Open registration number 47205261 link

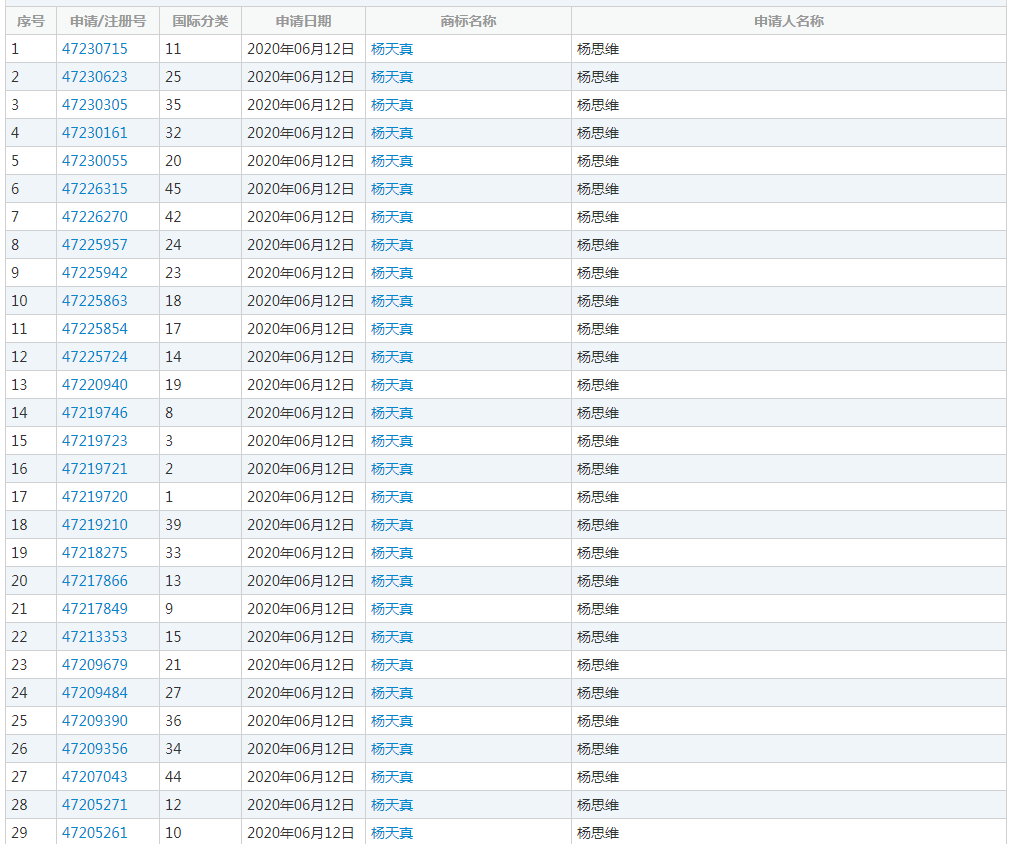click(95, 833)
